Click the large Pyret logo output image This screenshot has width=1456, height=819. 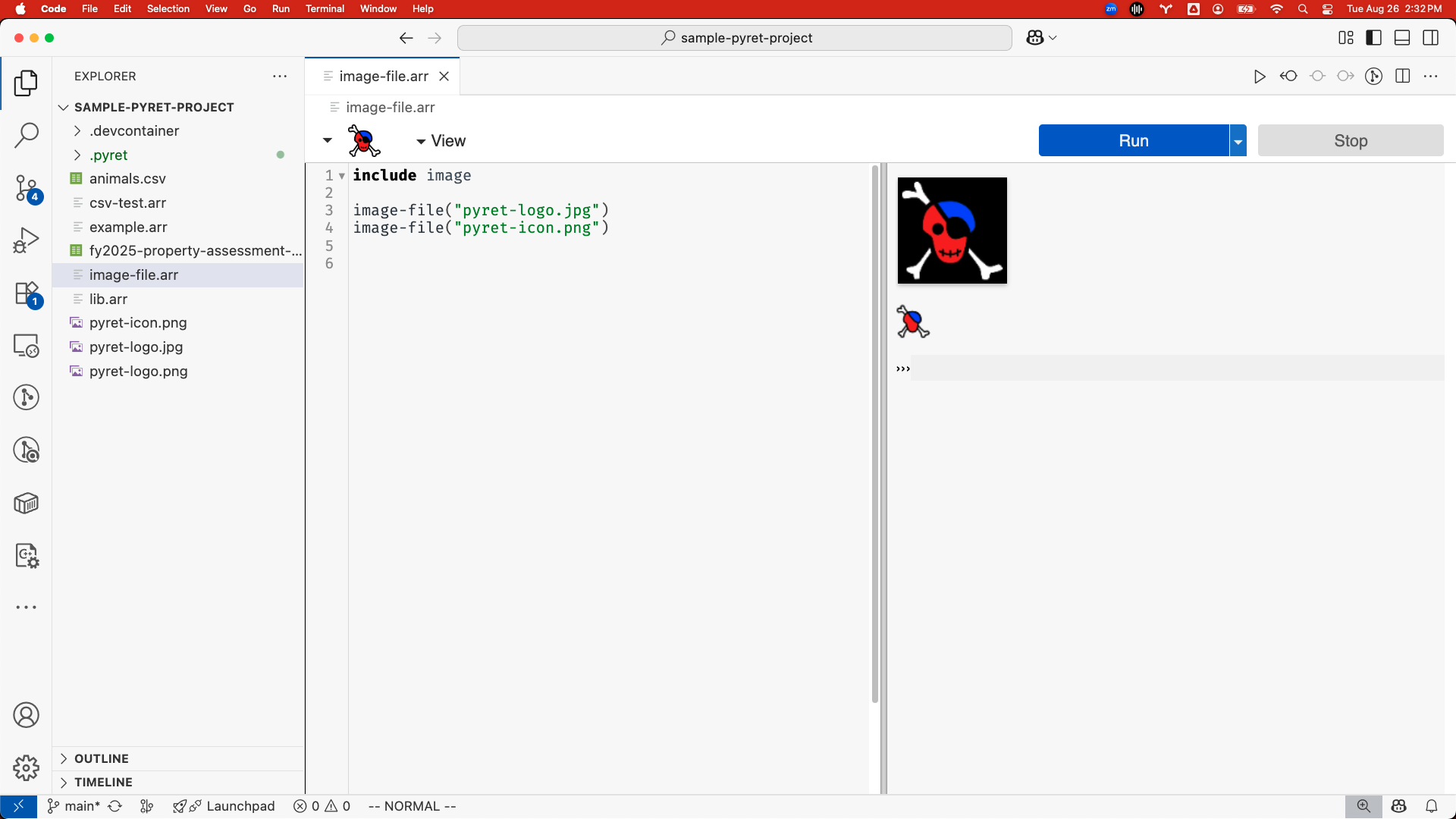952,231
